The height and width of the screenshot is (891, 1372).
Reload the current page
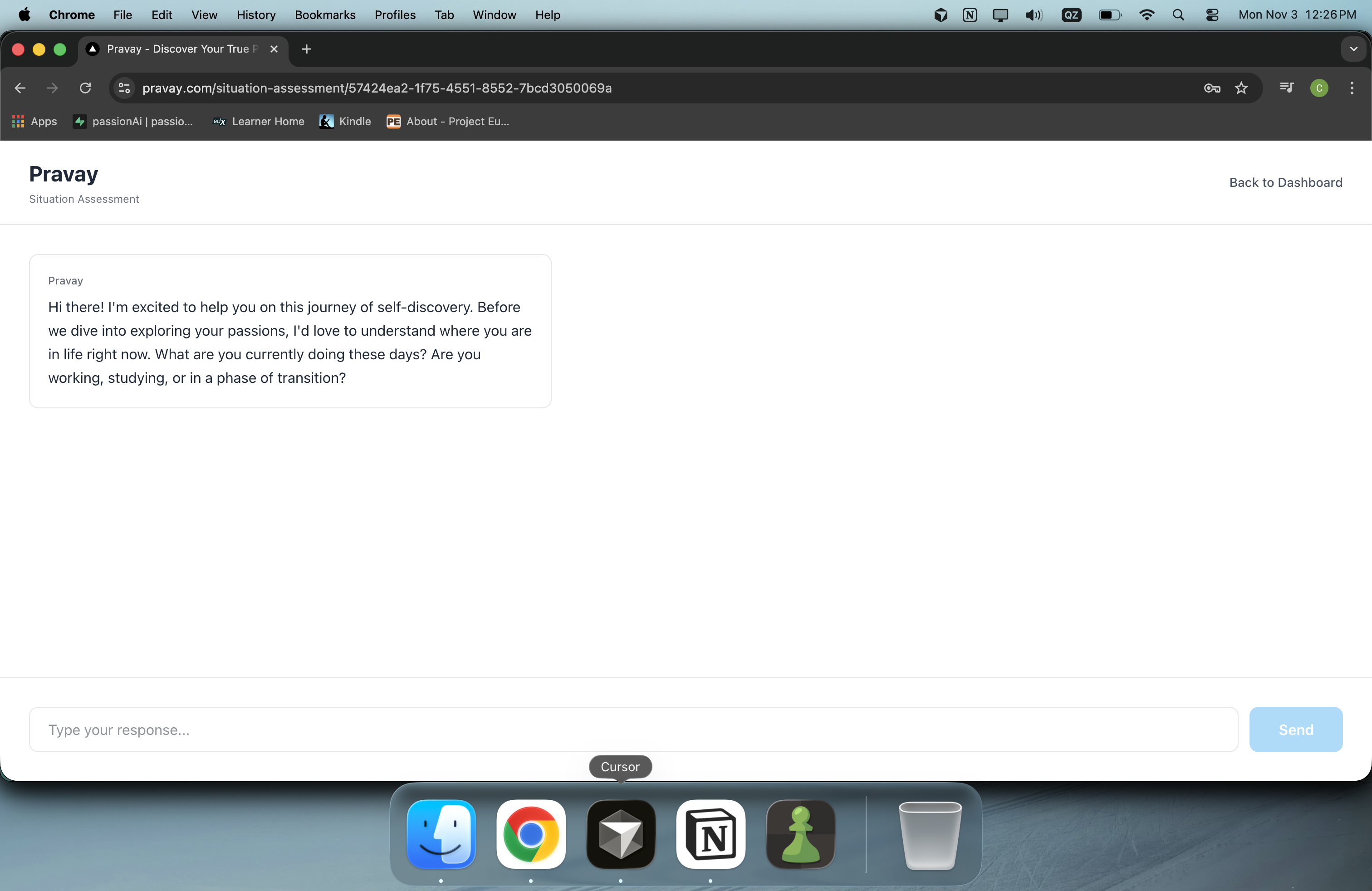click(x=85, y=88)
